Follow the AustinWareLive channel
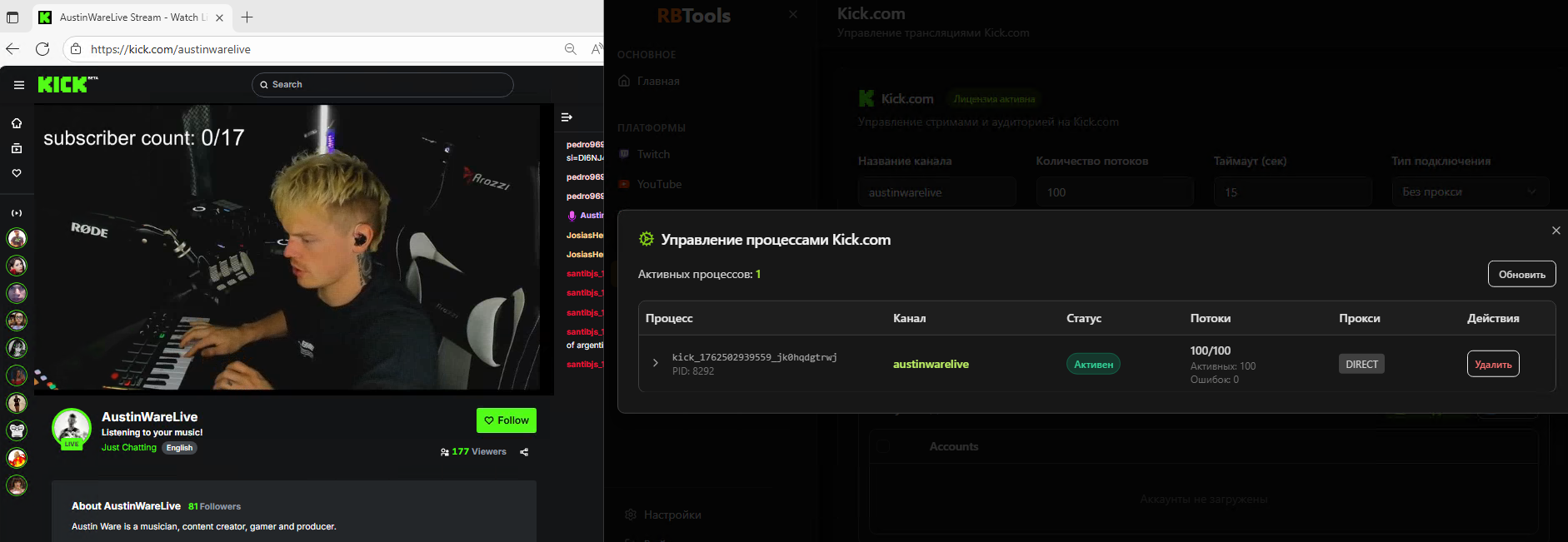 point(506,420)
